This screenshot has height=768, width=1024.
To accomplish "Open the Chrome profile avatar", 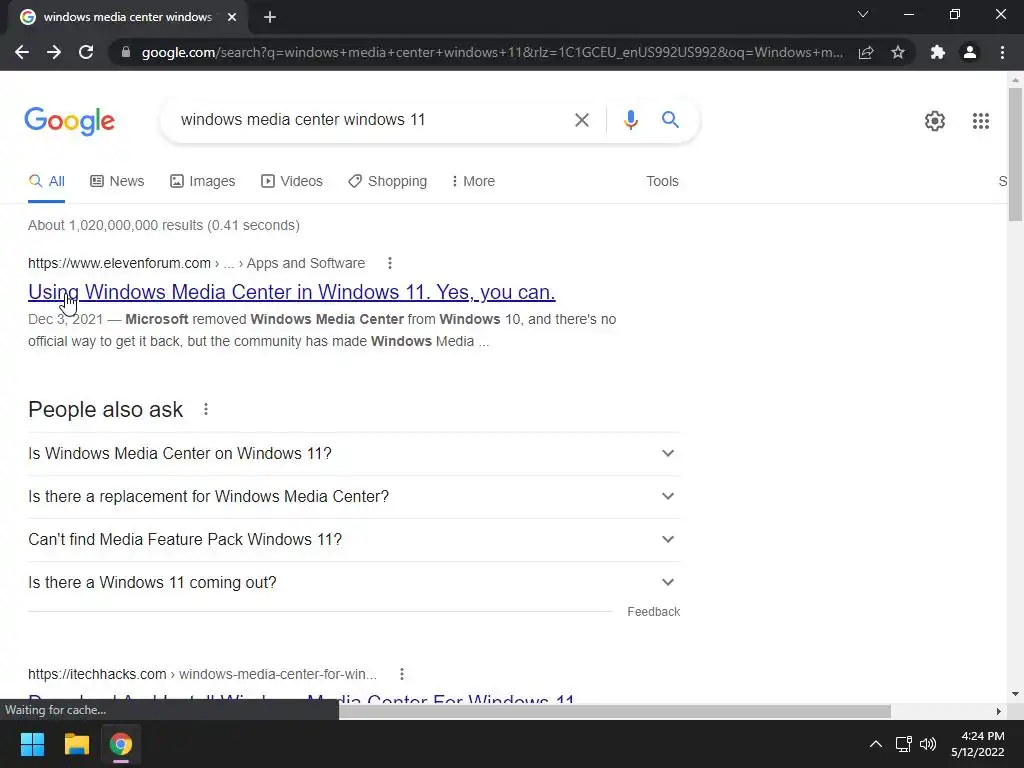I will pyautogui.click(x=970, y=52).
